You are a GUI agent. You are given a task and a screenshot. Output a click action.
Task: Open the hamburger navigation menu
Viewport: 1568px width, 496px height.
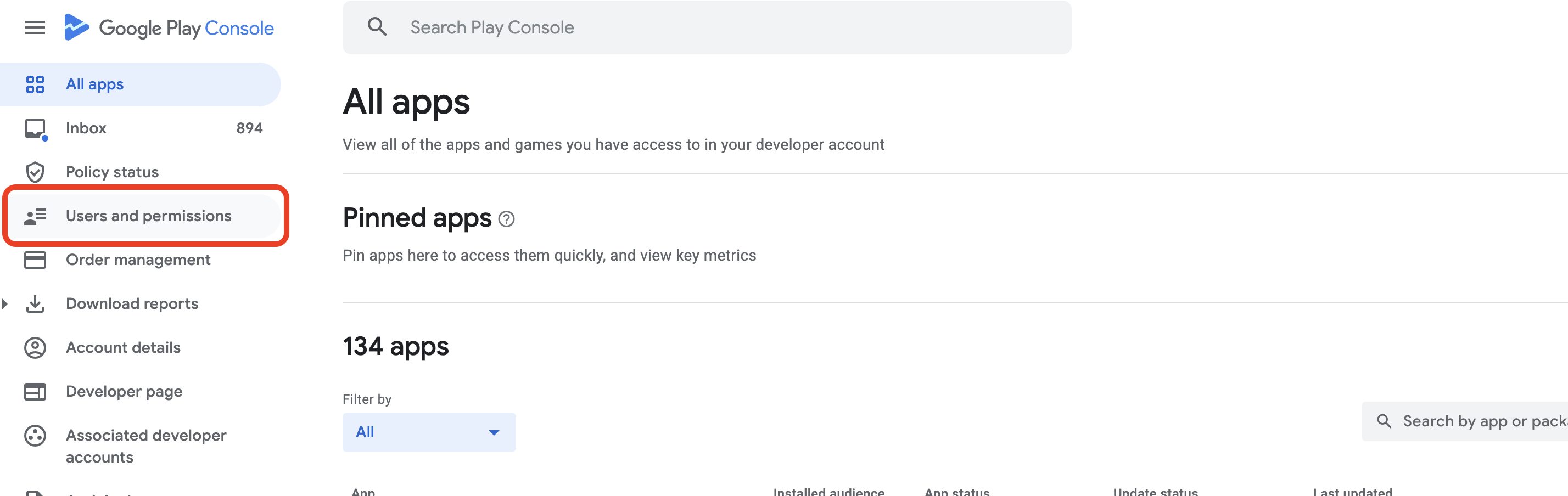click(35, 27)
